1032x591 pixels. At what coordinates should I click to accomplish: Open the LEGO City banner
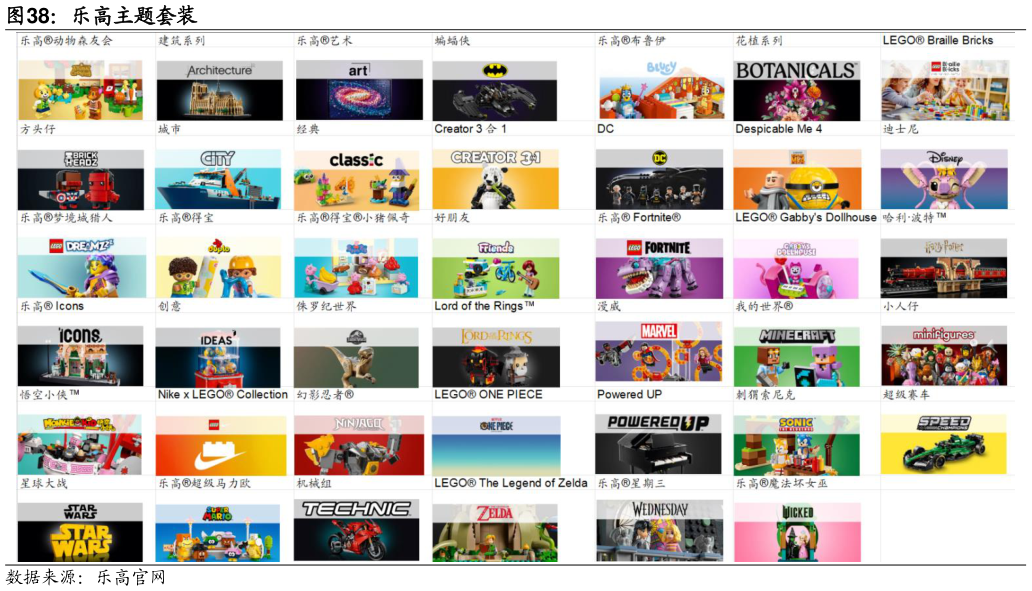(x=219, y=179)
